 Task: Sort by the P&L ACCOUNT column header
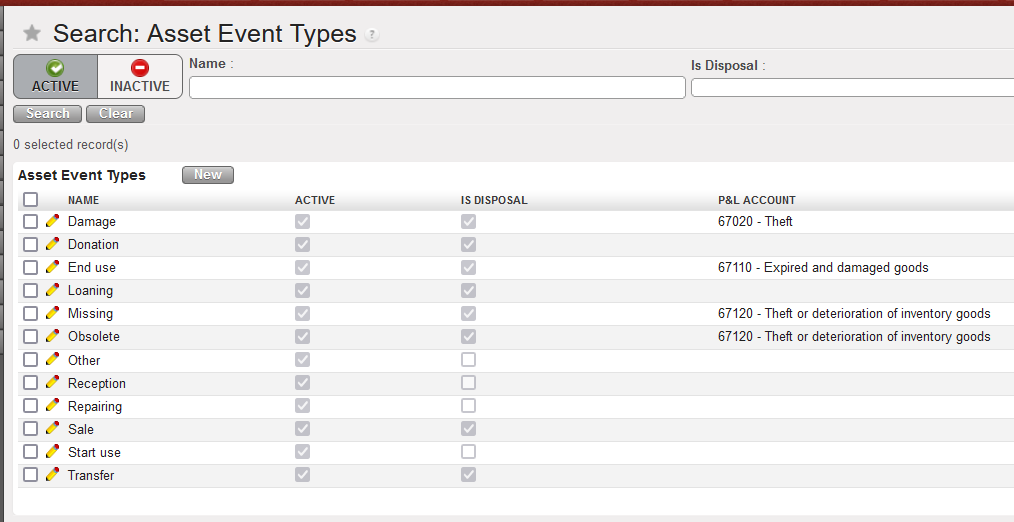coord(757,200)
